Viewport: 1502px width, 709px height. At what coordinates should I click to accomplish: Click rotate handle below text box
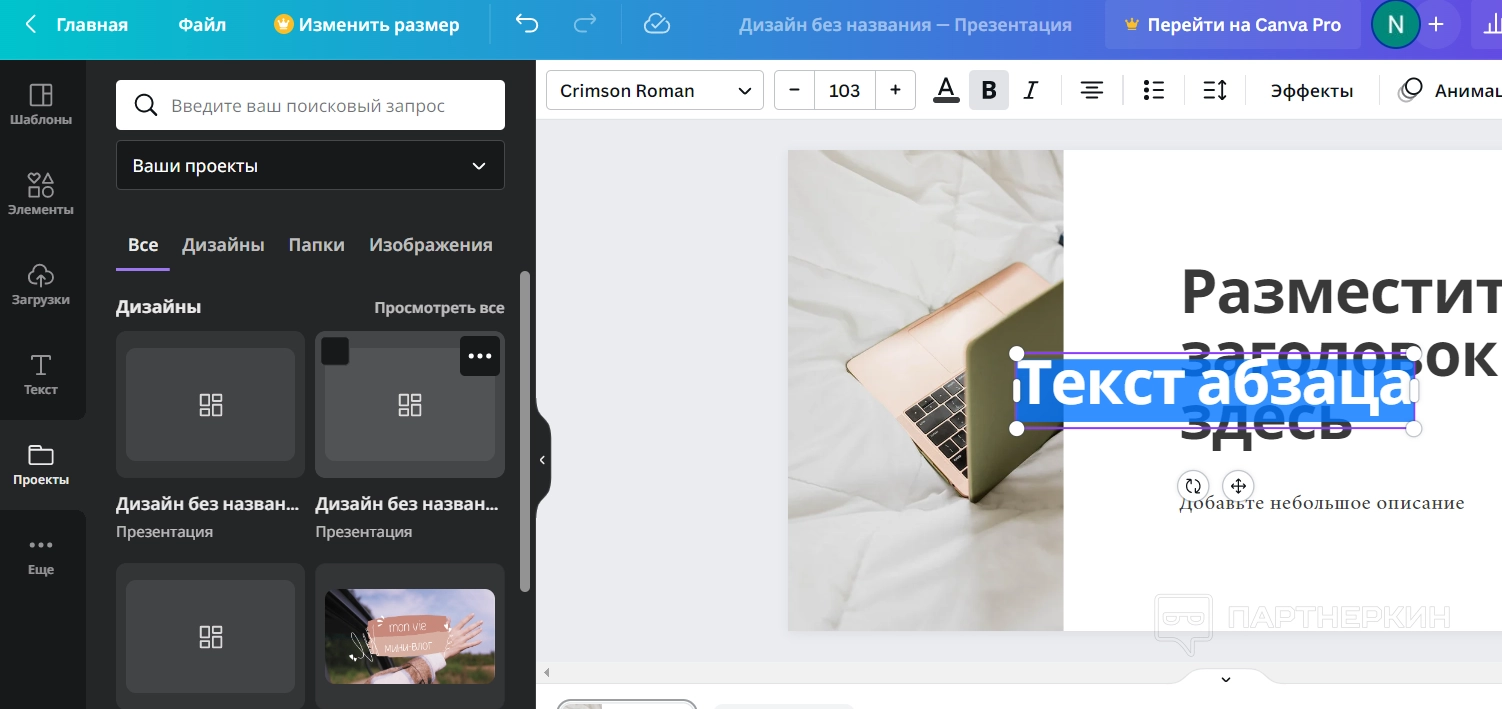pyautogui.click(x=1193, y=486)
